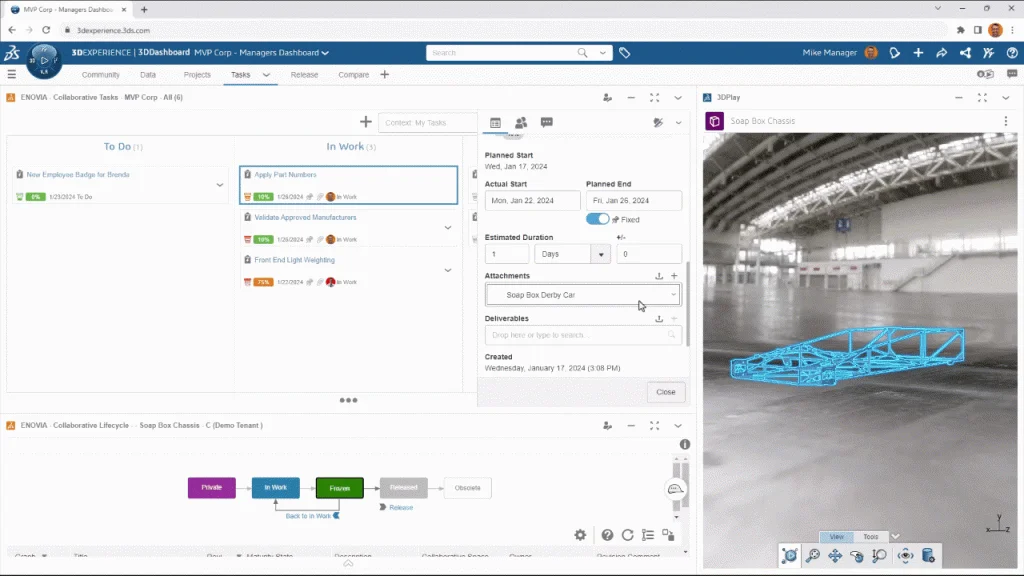
Task: Expand the New Employee Badge task chevron
Action: [219, 185]
